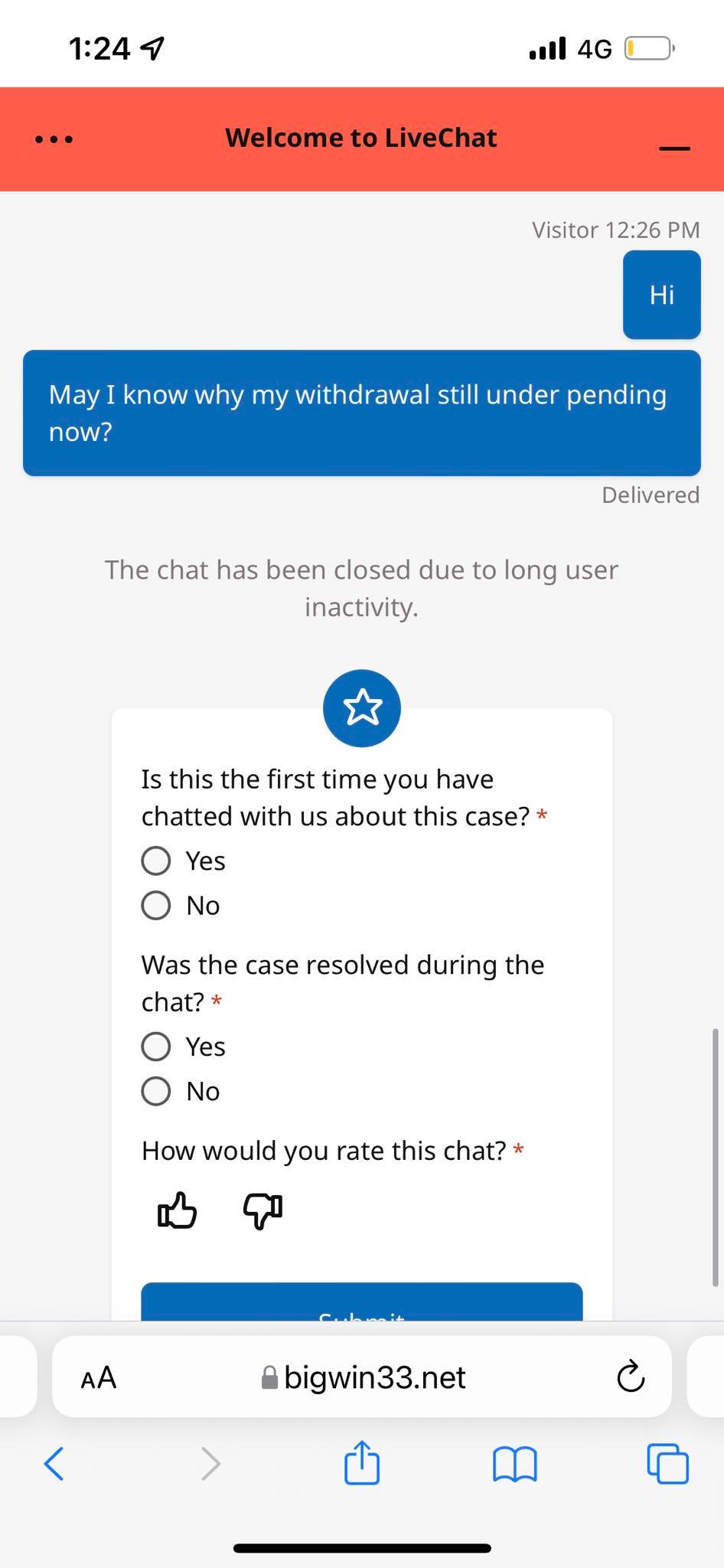
Task: Open Safari share sheet
Action: tap(362, 1463)
